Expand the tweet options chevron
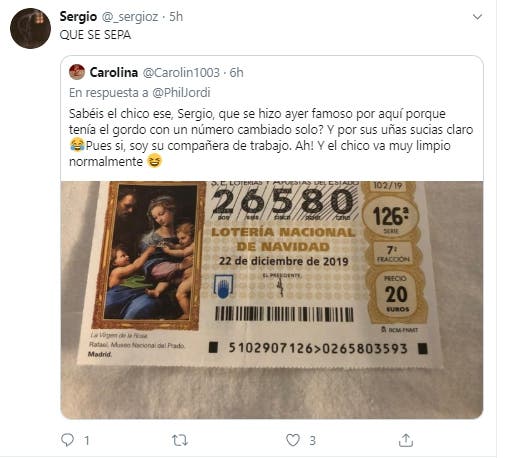506x458 pixels. (x=477, y=17)
